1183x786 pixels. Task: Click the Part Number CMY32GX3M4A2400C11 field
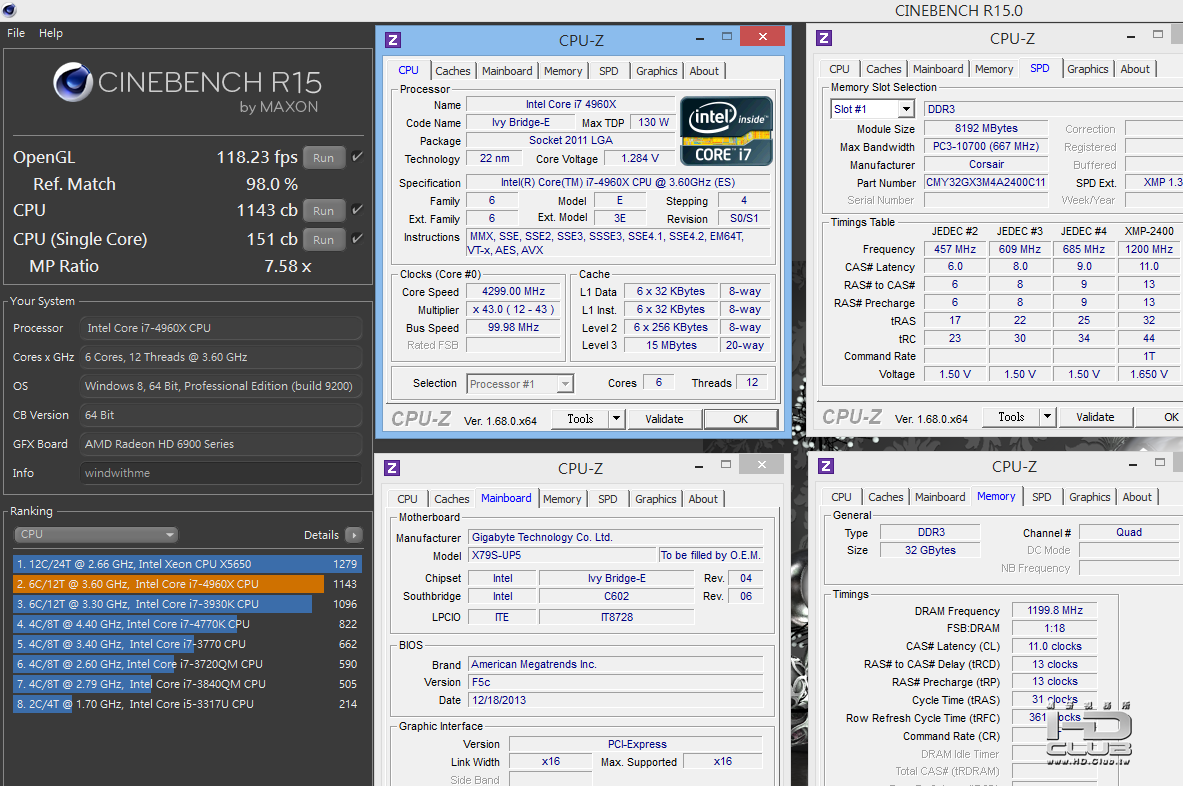[985, 183]
